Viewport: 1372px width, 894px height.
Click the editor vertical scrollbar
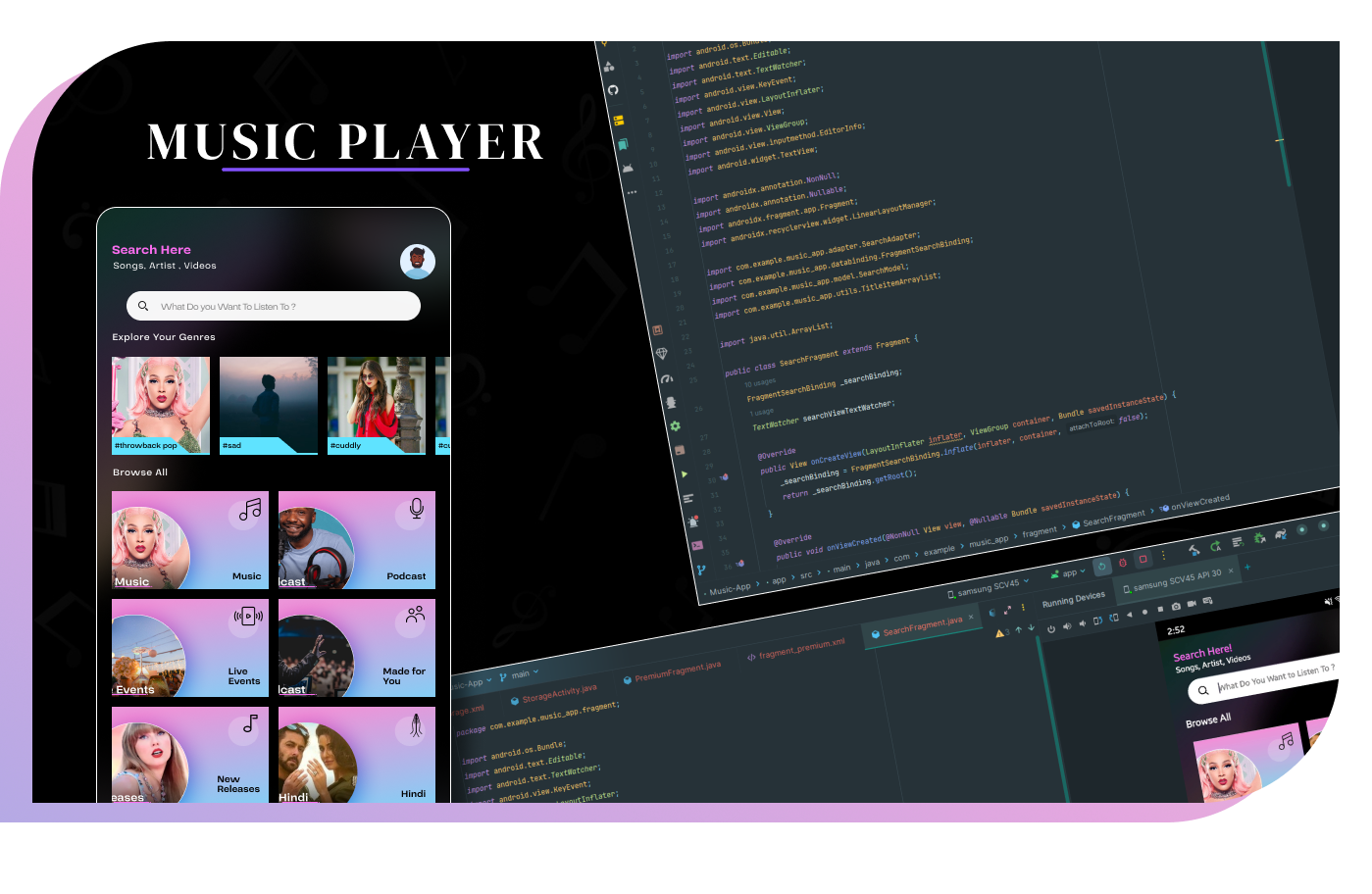(1276, 118)
